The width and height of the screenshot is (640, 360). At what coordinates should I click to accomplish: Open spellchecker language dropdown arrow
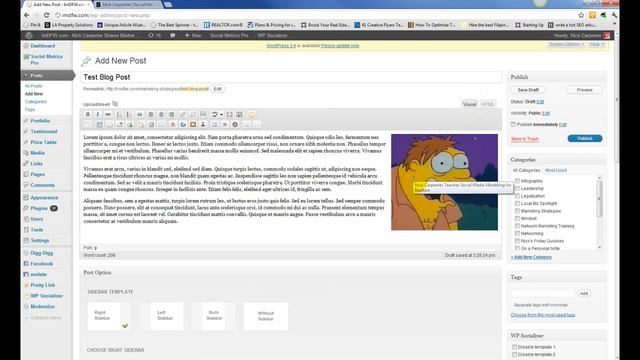point(221,114)
